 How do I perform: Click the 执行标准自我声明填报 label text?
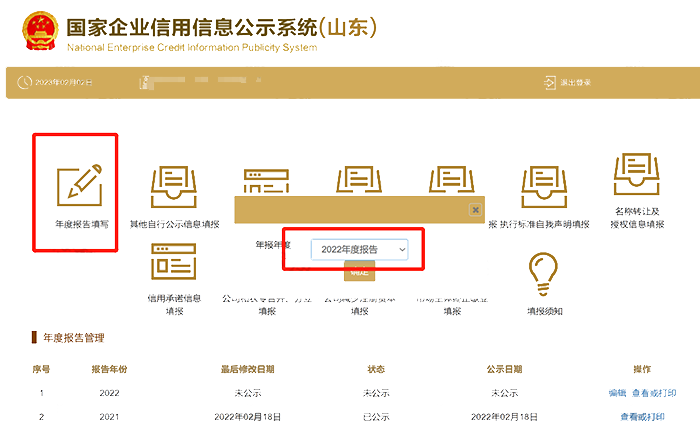(544, 224)
